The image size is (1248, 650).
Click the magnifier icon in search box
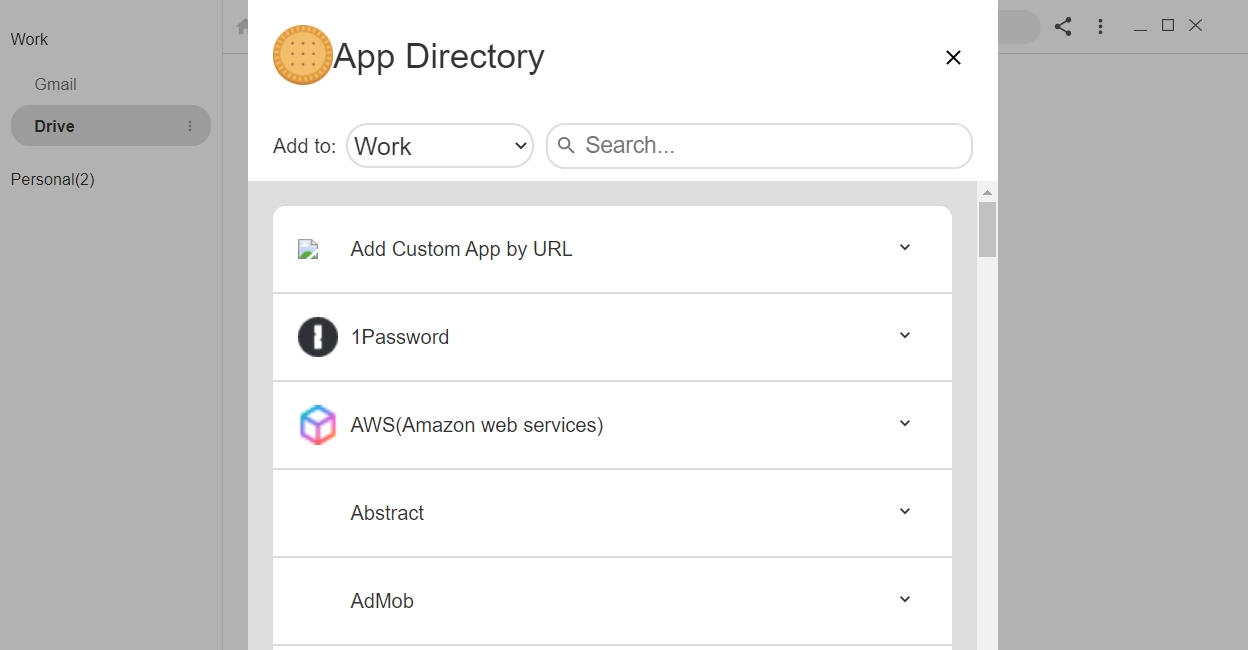point(566,146)
